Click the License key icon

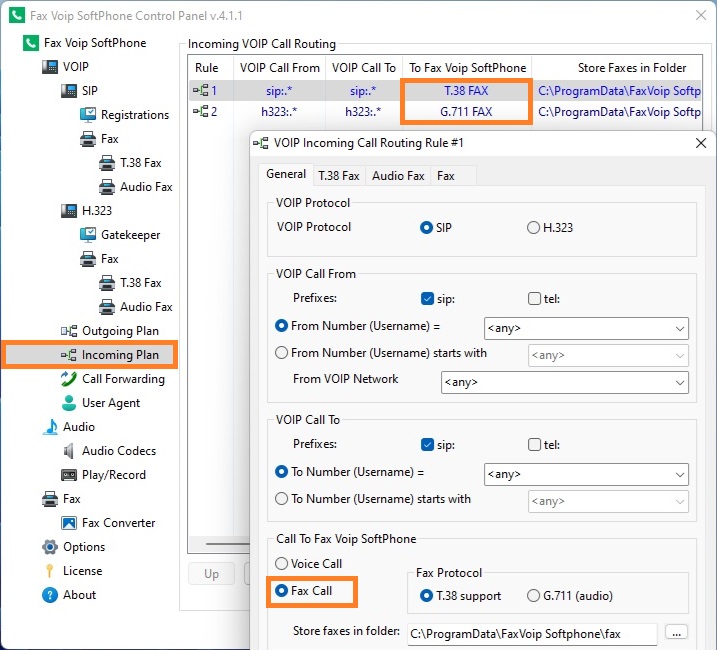pyautogui.click(x=49, y=570)
